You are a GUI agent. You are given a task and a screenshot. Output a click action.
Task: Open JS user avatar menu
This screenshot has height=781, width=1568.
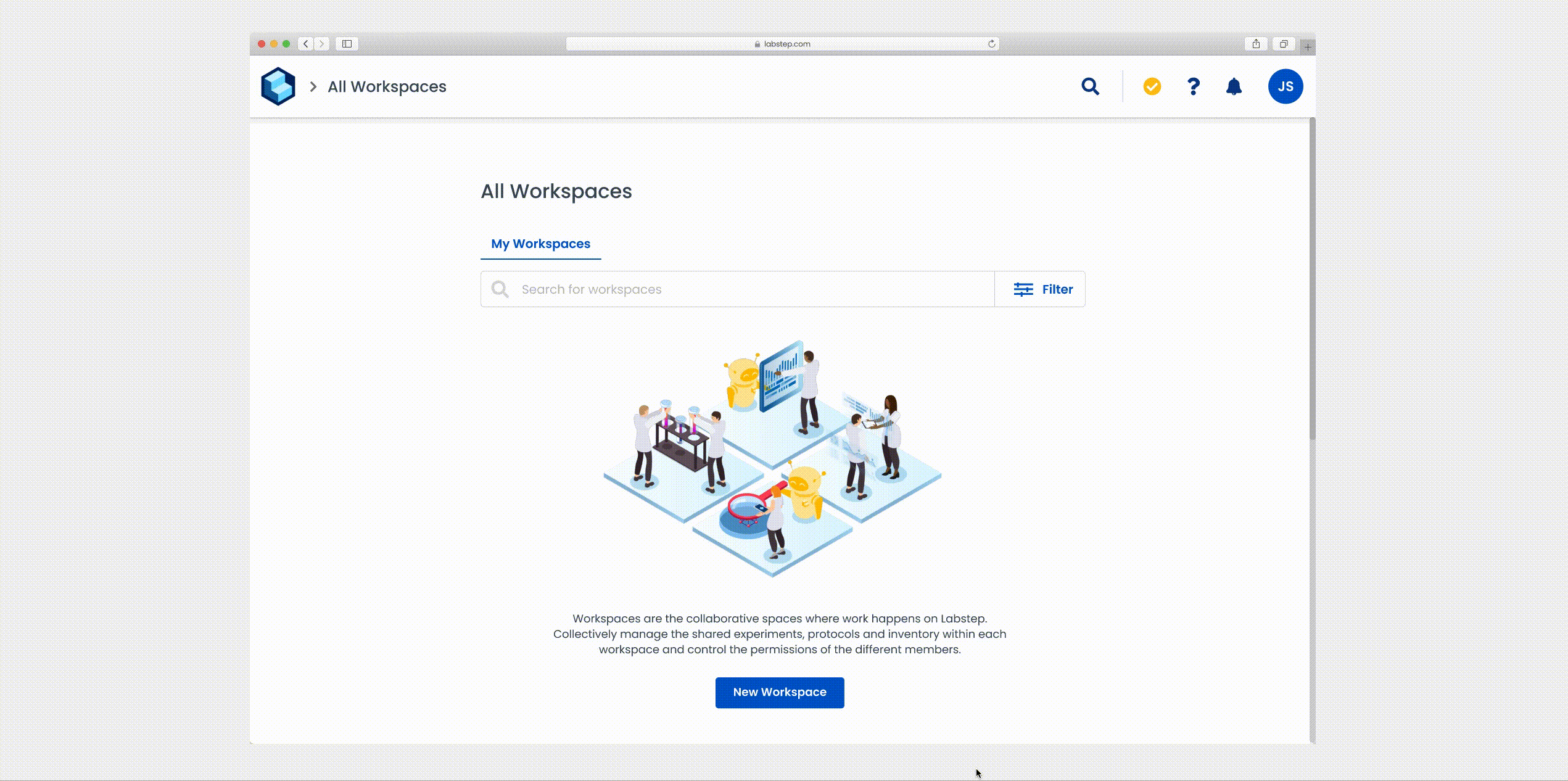pyautogui.click(x=1285, y=86)
